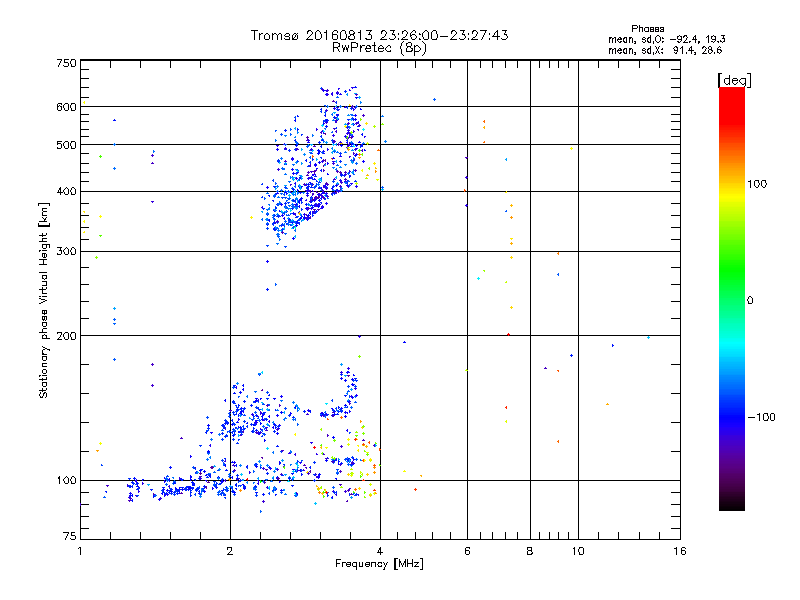Click the '100' height tick label
The height and width of the screenshot is (600, 800).
click(x=67, y=481)
